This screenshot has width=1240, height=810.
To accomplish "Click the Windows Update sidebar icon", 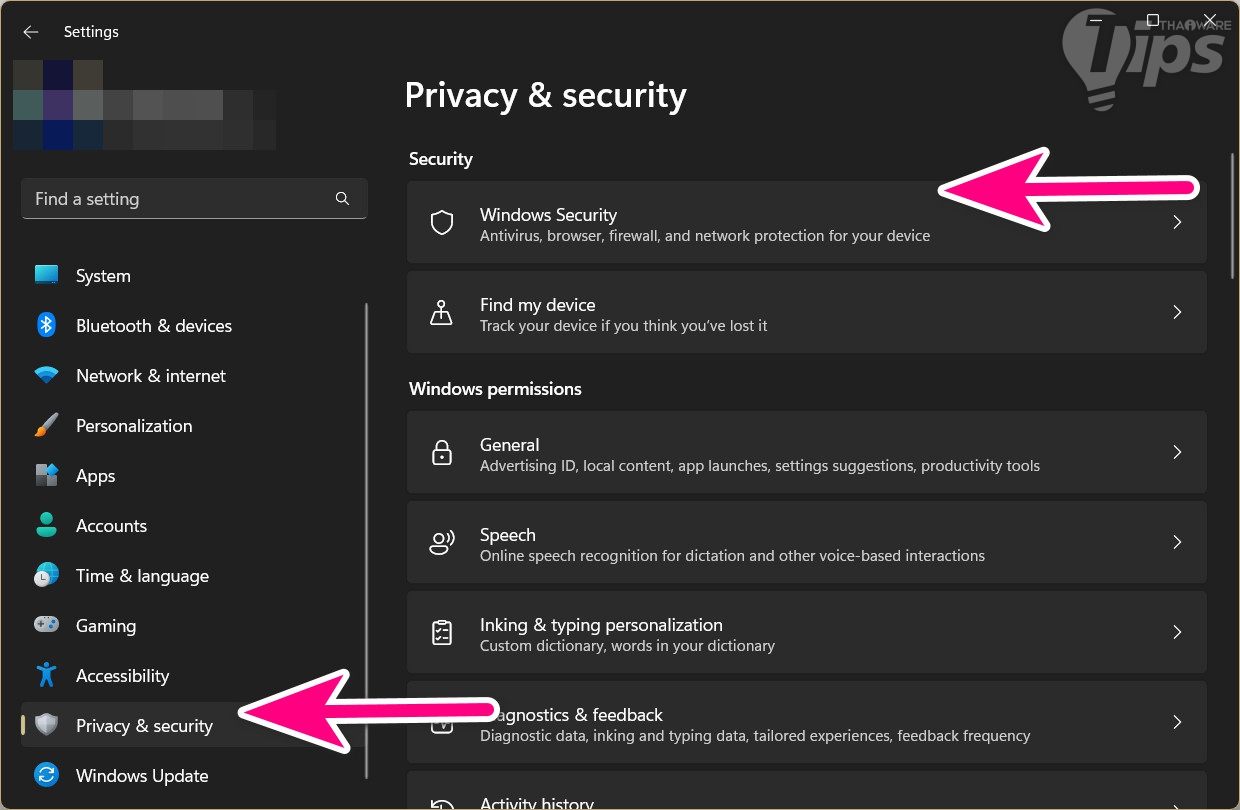I will coord(46,776).
